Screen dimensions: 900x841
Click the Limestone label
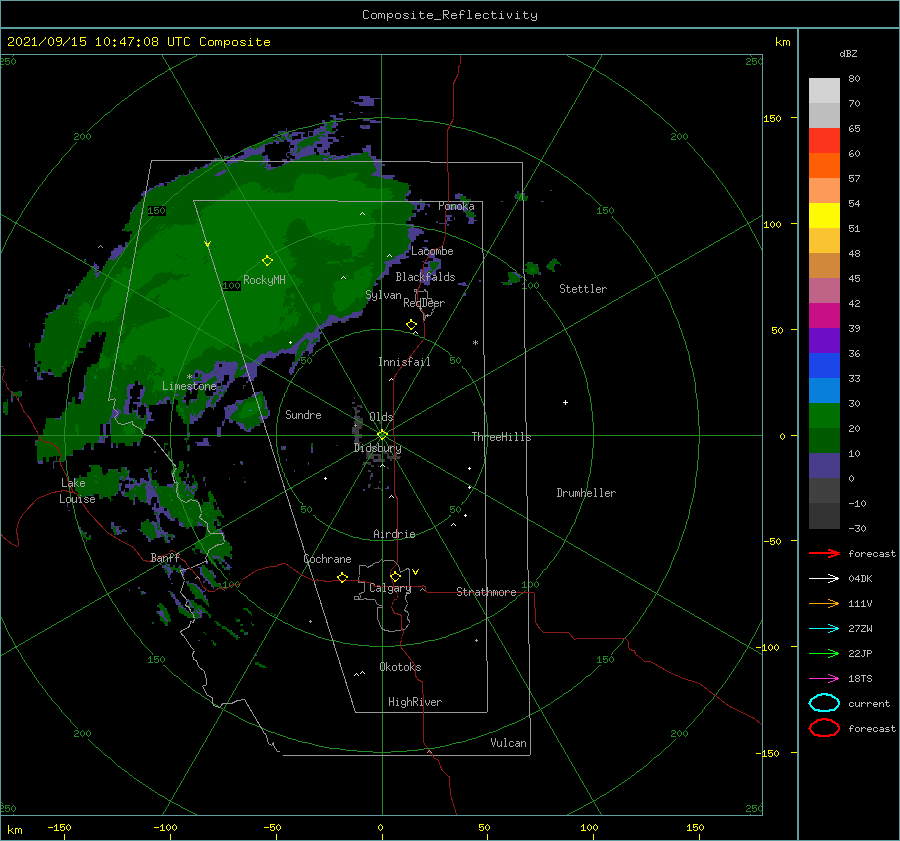(x=189, y=386)
